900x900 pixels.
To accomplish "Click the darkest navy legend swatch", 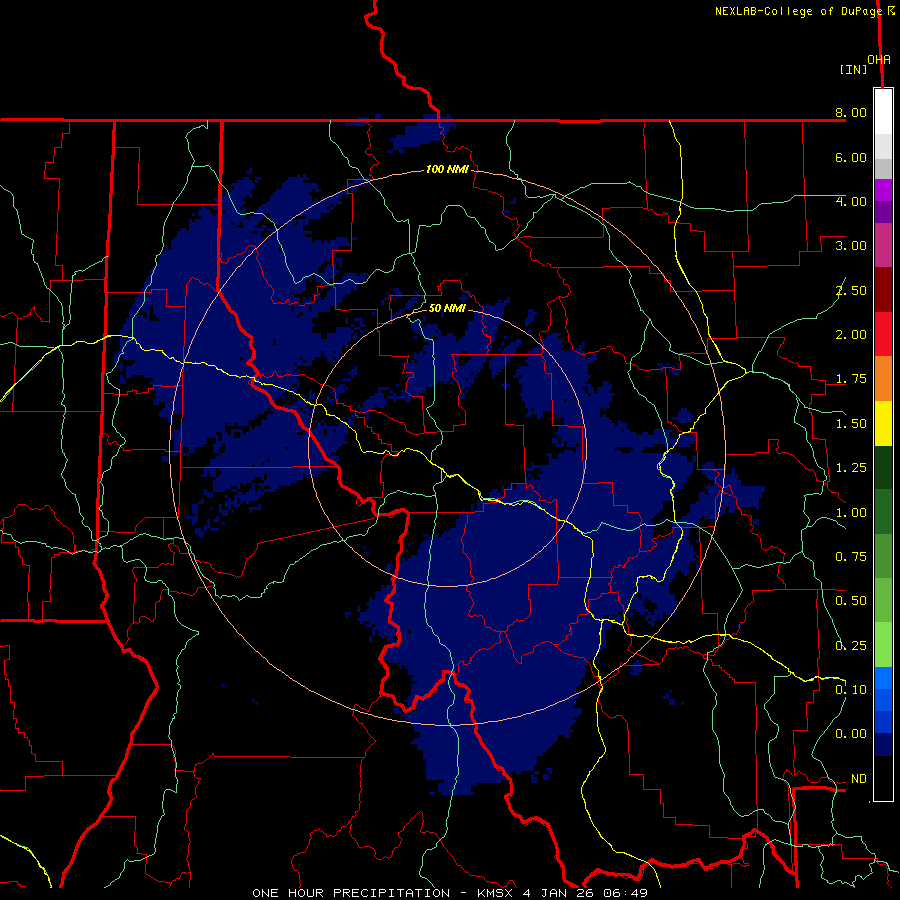I will click(x=883, y=745).
